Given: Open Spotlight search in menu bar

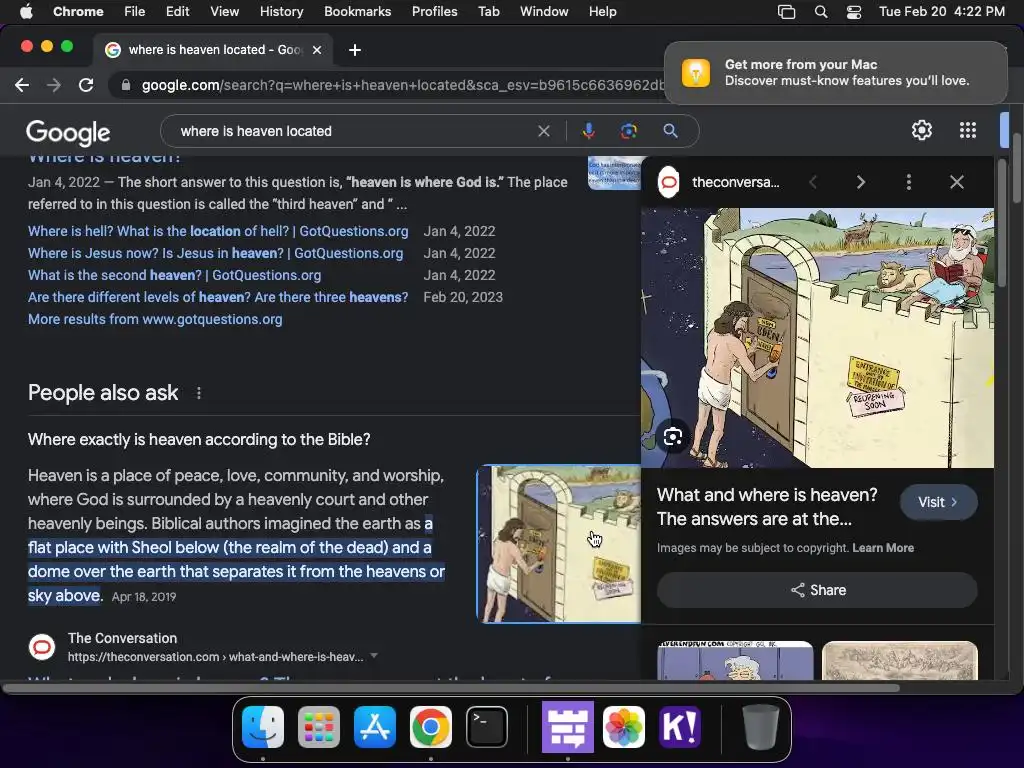Looking at the screenshot, I should tap(821, 12).
